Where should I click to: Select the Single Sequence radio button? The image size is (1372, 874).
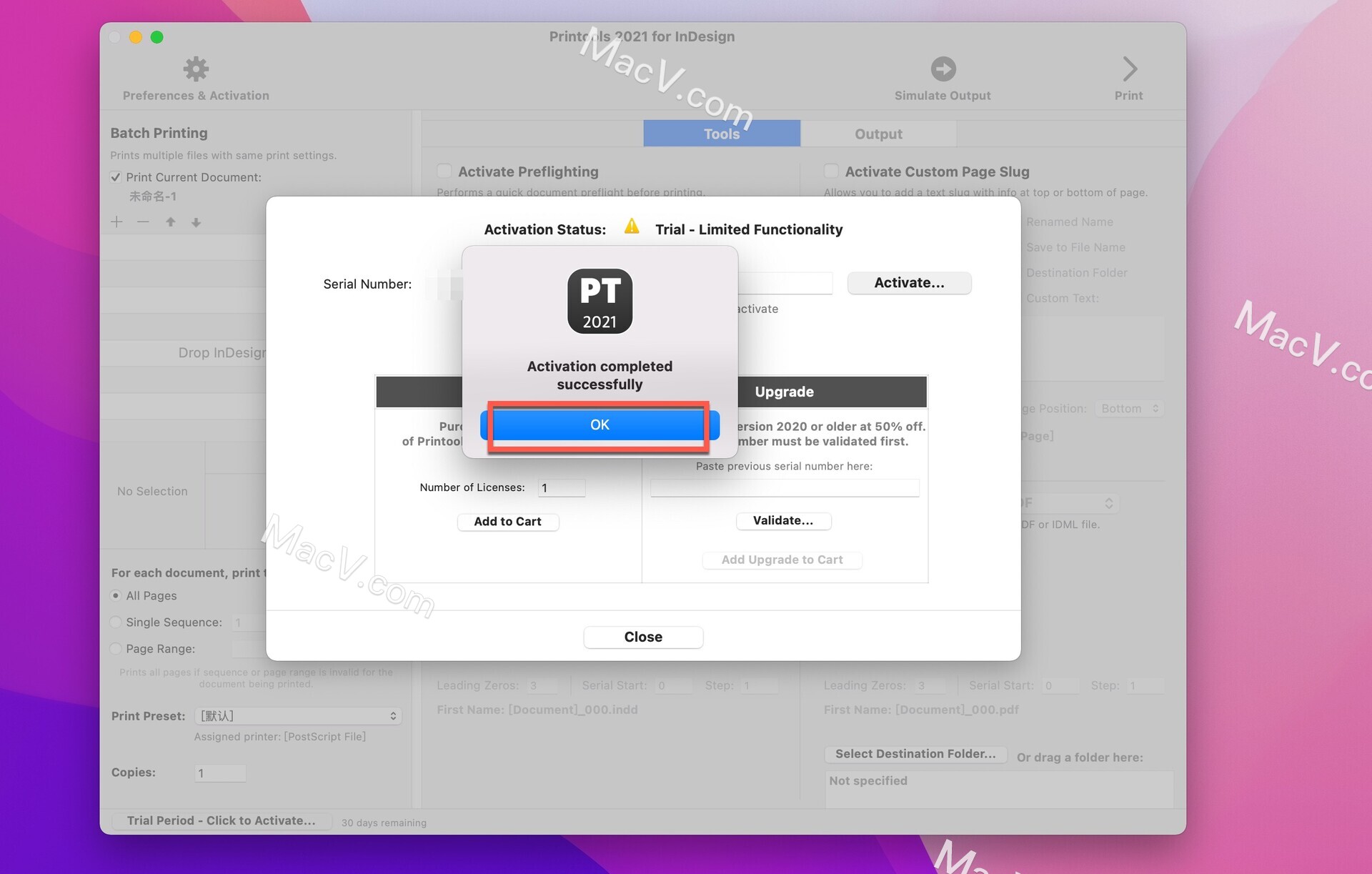pyautogui.click(x=116, y=622)
